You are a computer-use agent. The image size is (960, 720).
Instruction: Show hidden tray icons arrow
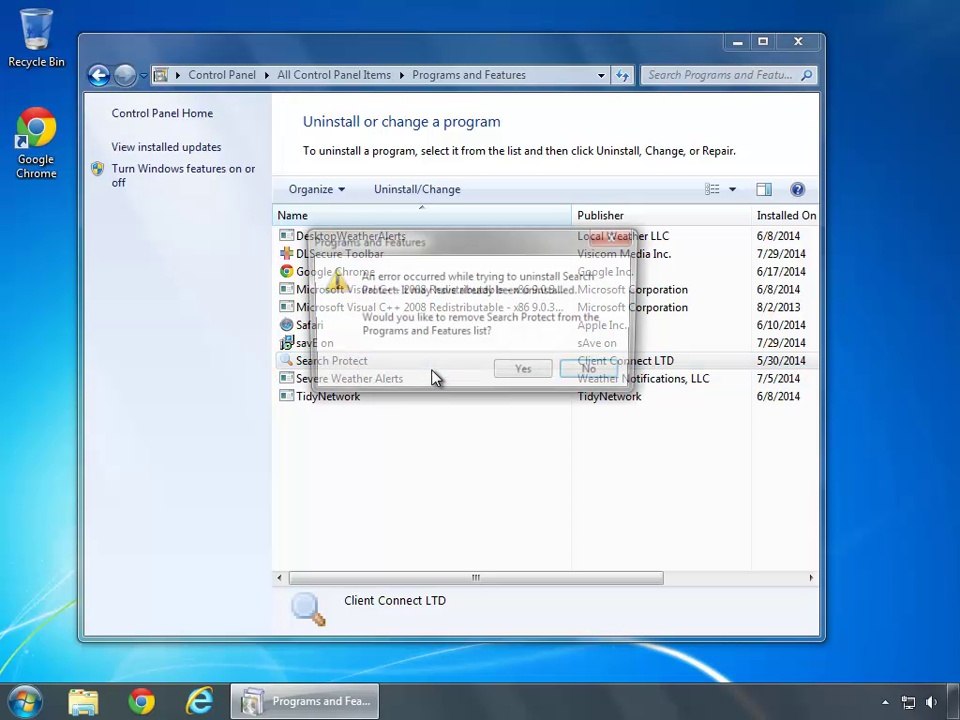pos(885,702)
